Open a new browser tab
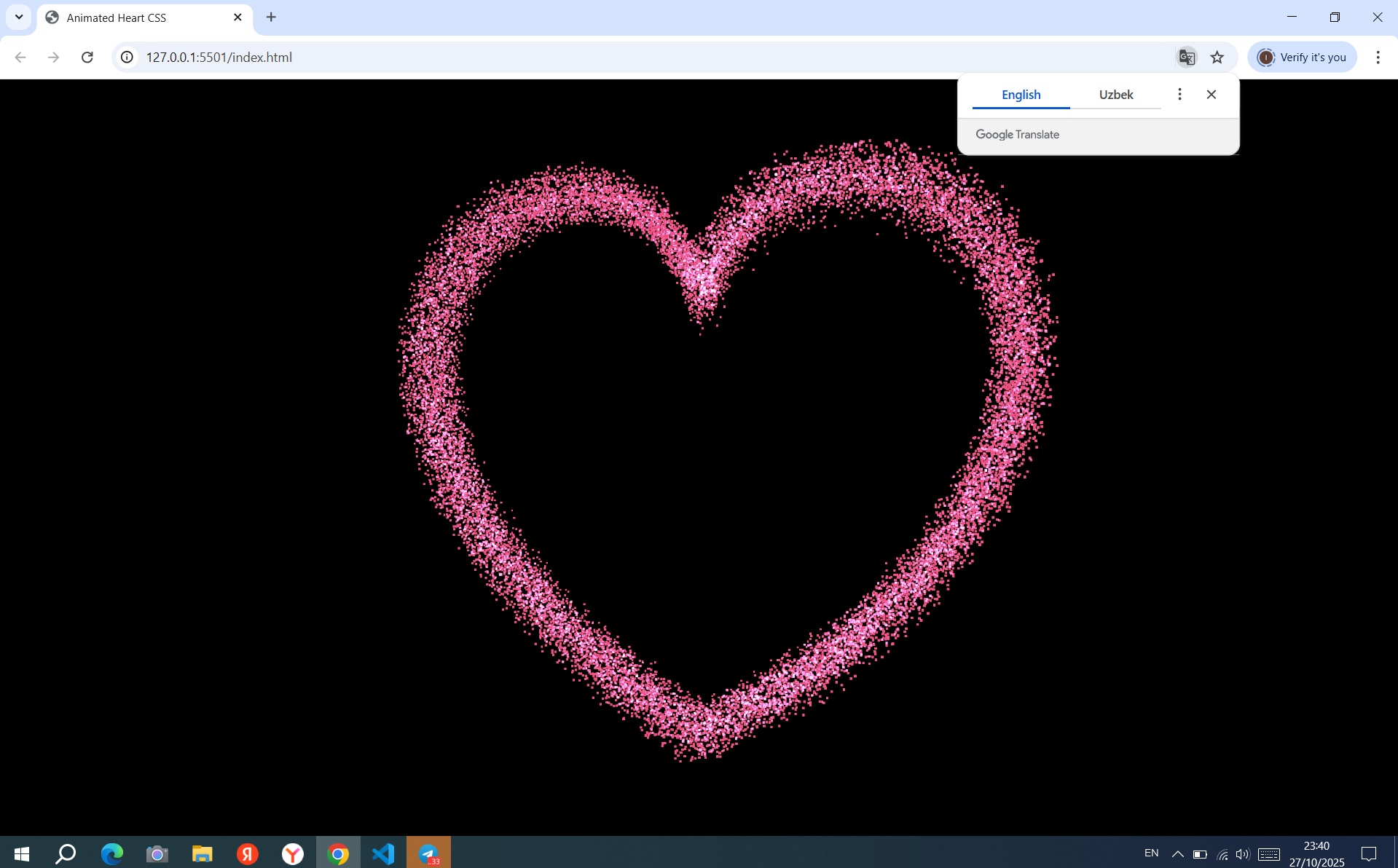 click(x=271, y=17)
